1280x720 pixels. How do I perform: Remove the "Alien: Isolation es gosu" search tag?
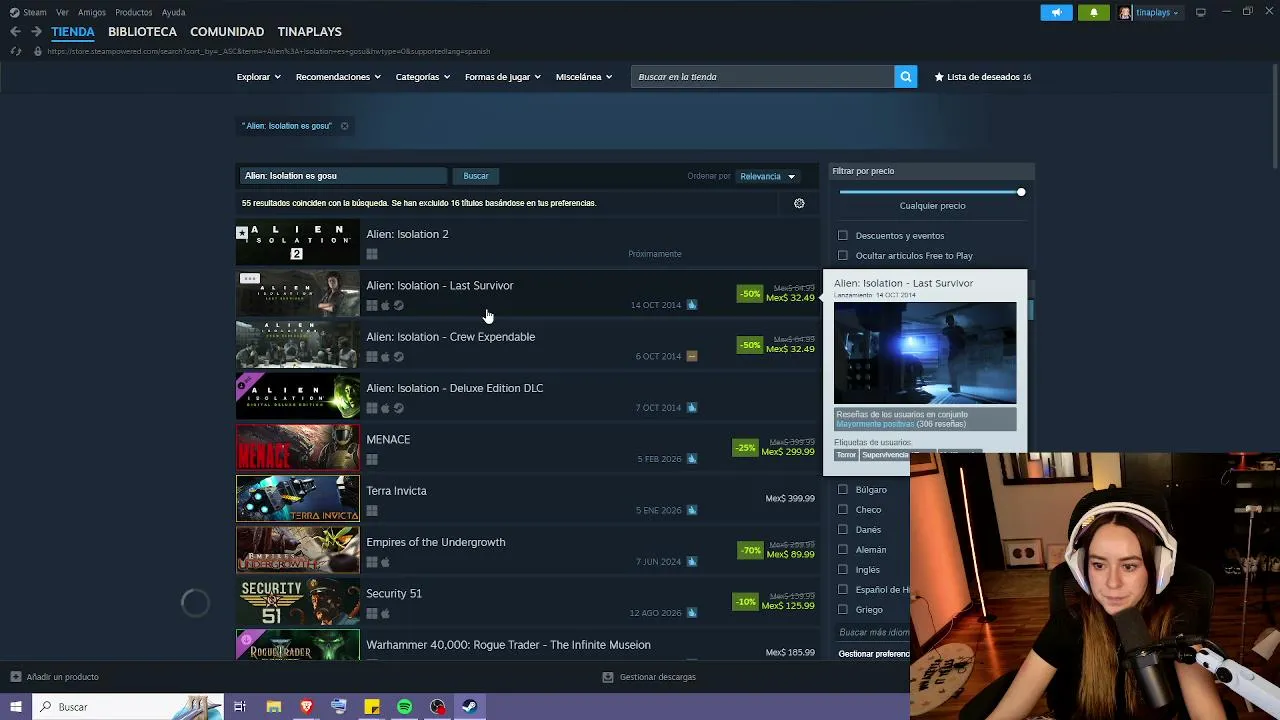(344, 126)
